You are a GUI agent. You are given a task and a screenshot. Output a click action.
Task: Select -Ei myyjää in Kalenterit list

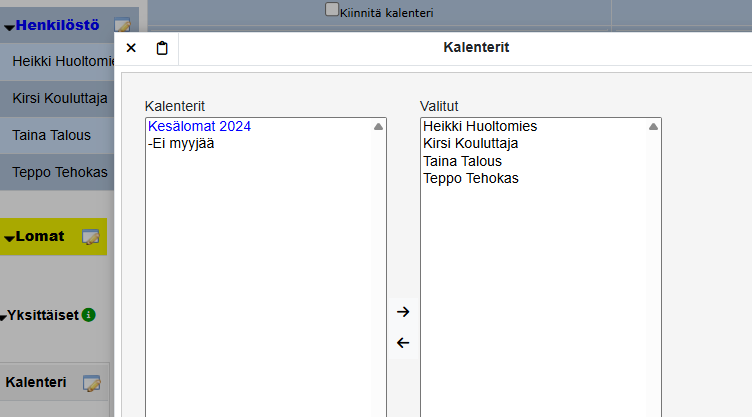coord(180,144)
